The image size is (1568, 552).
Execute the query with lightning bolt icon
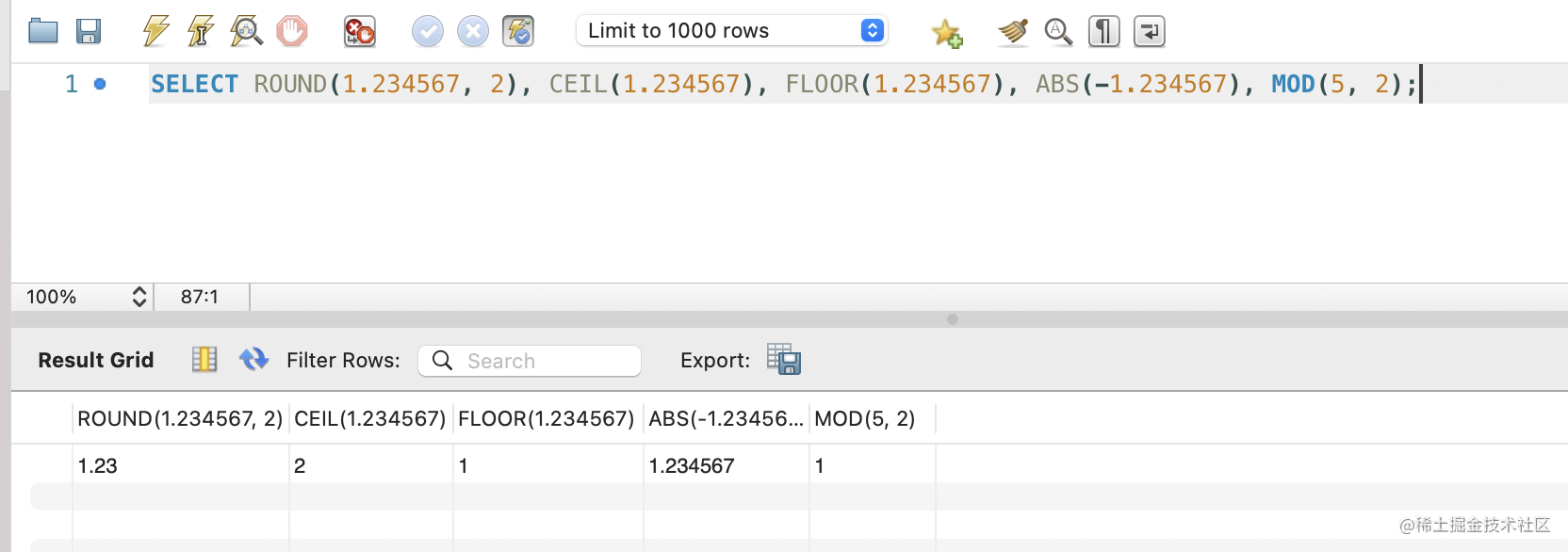pos(155,31)
